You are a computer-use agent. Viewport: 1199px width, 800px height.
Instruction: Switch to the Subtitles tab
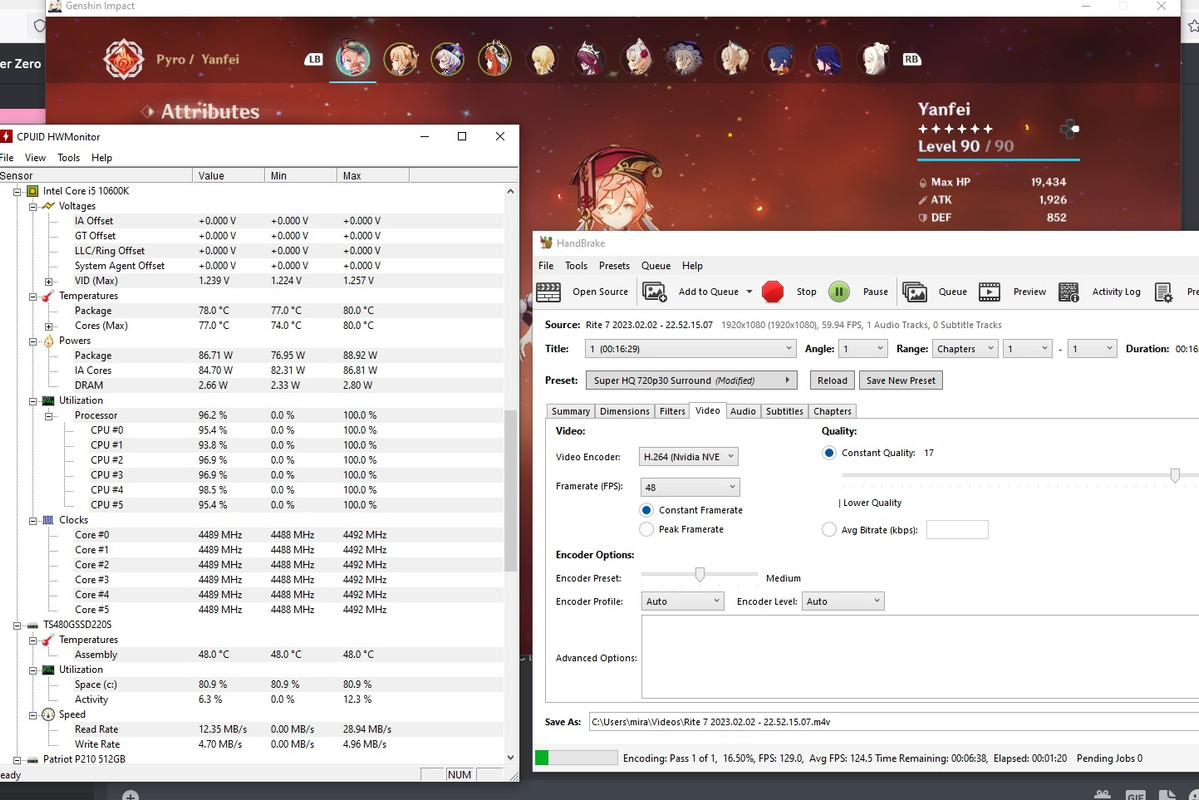tap(785, 411)
